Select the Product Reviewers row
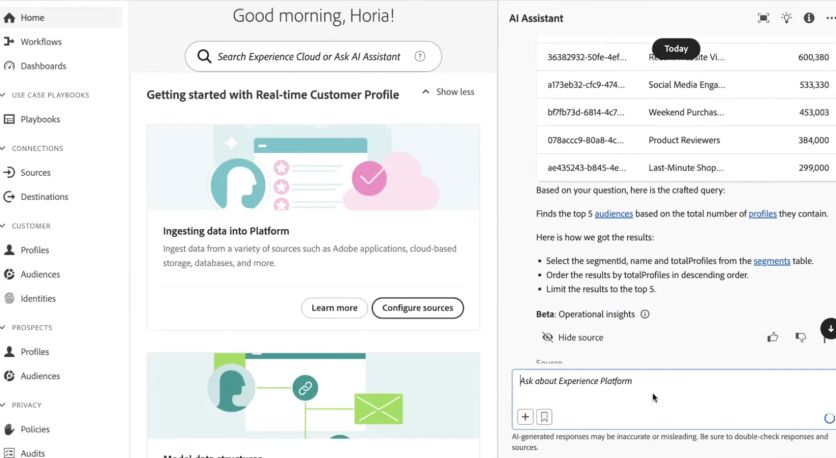 tap(686, 140)
